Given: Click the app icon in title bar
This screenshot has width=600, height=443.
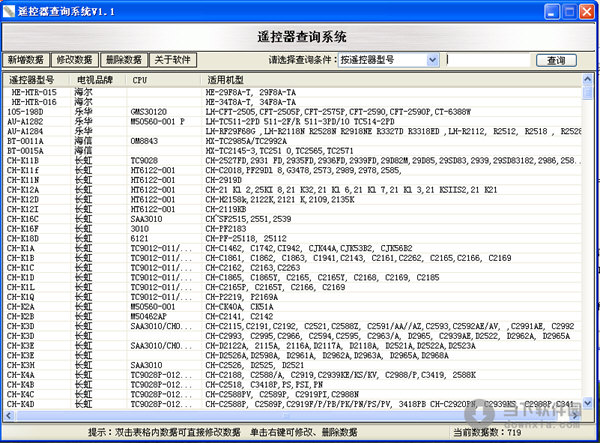Looking at the screenshot, I should tap(8, 11).
